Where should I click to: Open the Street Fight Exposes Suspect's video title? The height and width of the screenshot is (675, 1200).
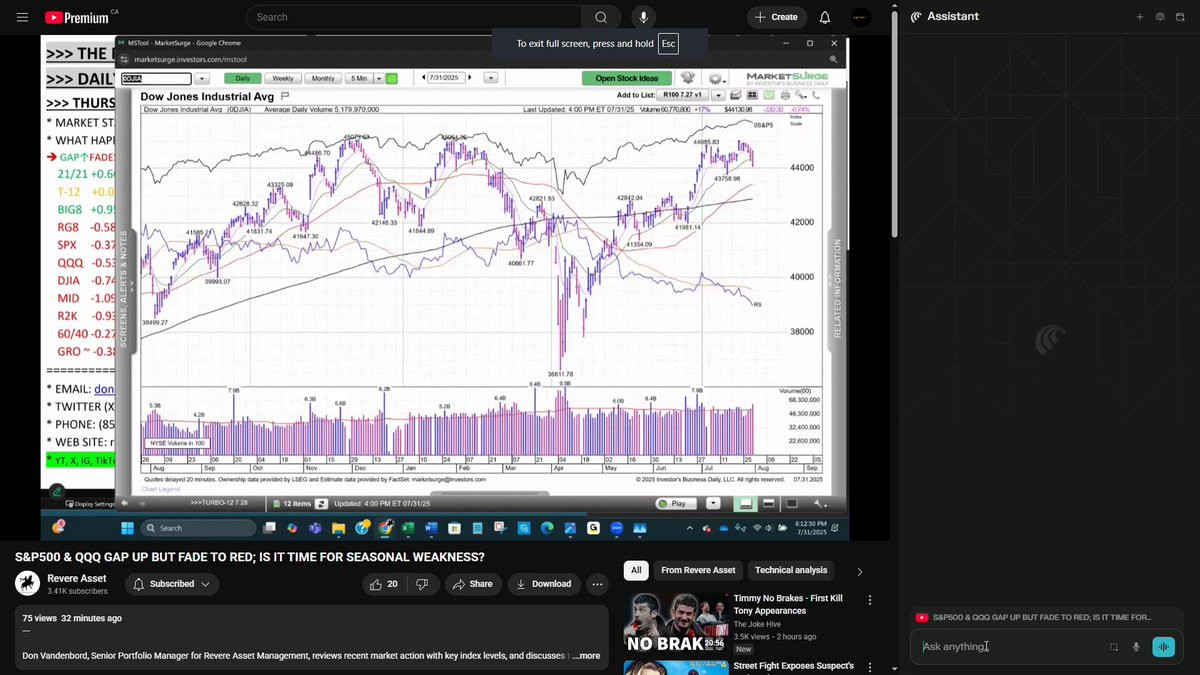coord(793,666)
